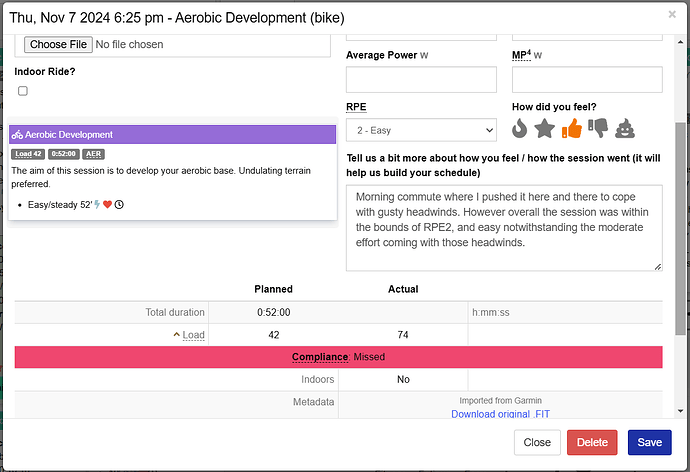Open the Download original .FIT link

click(x=500, y=414)
